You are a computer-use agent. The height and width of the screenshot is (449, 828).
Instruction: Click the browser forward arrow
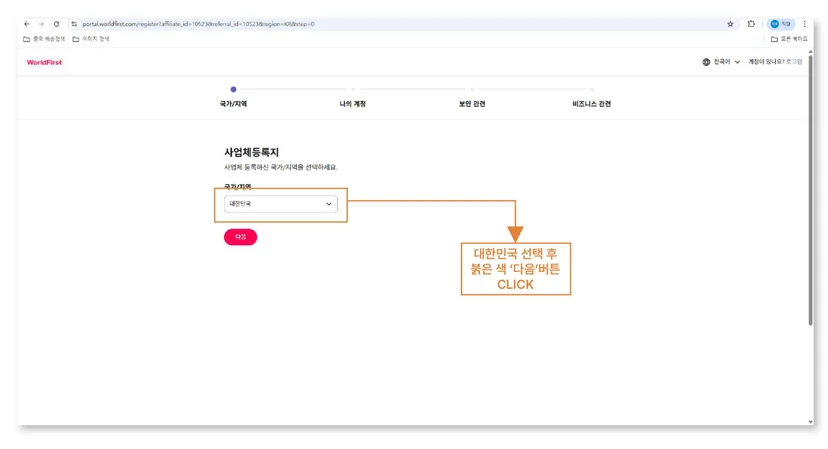tap(41, 24)
